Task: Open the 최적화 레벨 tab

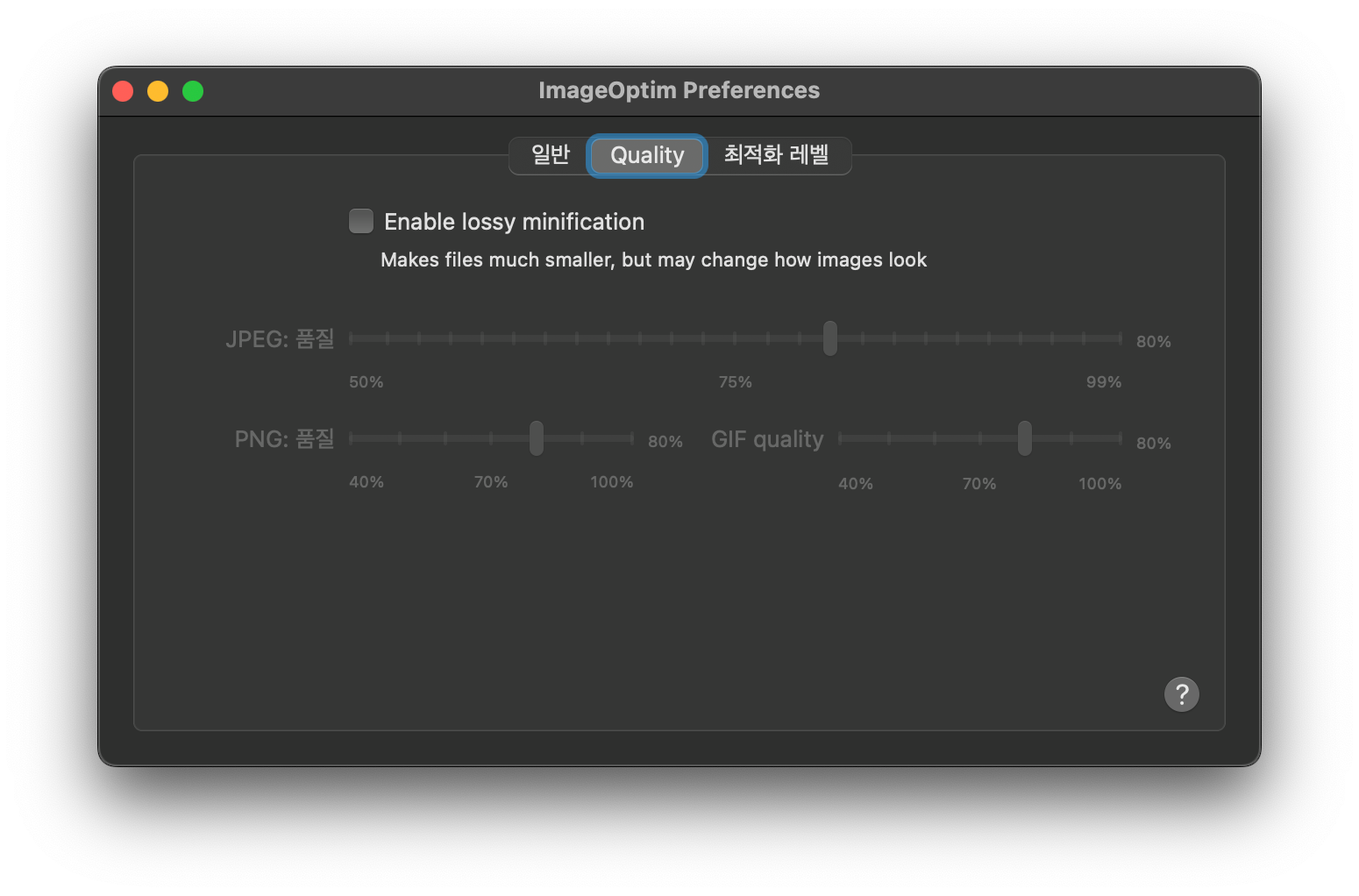Action: click(x=777, y=155)
